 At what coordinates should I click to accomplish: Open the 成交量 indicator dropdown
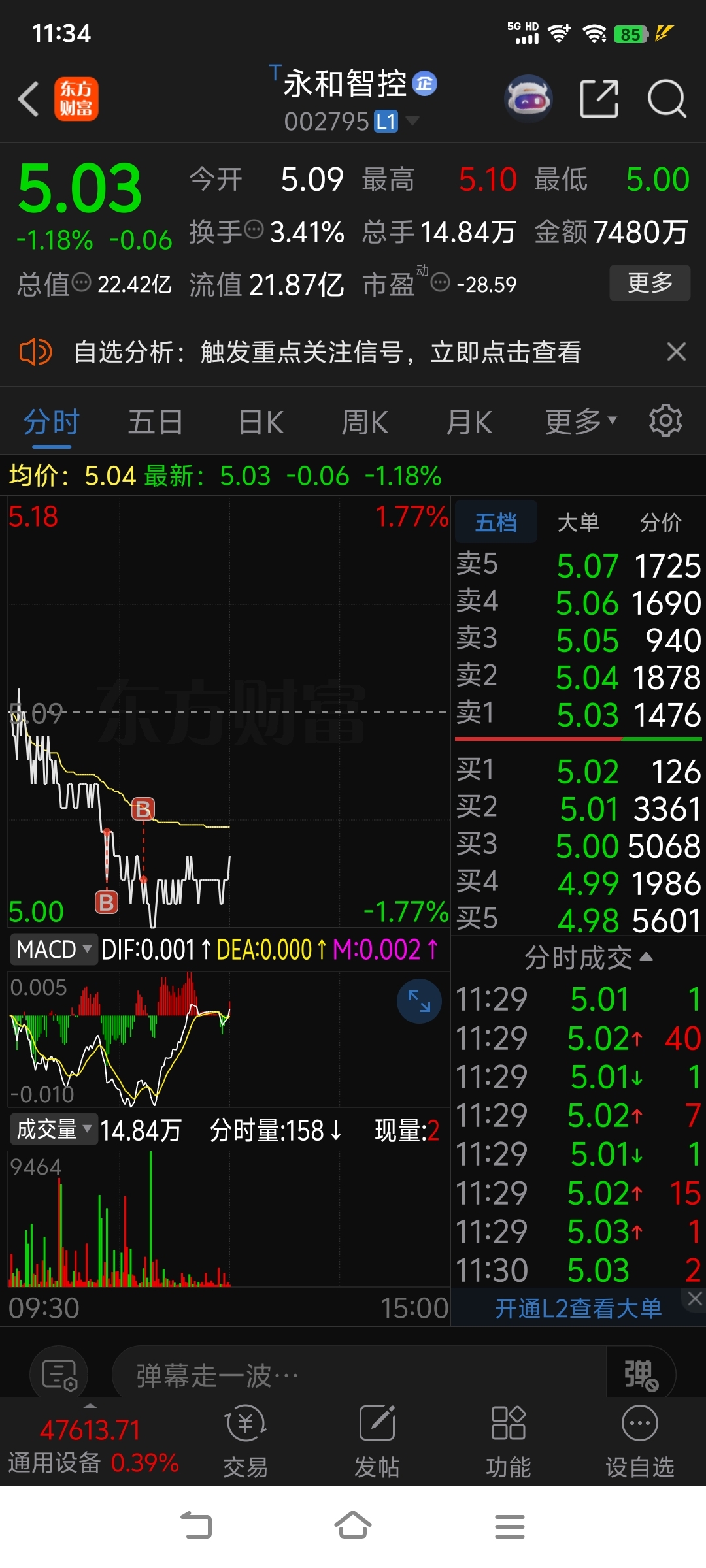click(54, 1129)
